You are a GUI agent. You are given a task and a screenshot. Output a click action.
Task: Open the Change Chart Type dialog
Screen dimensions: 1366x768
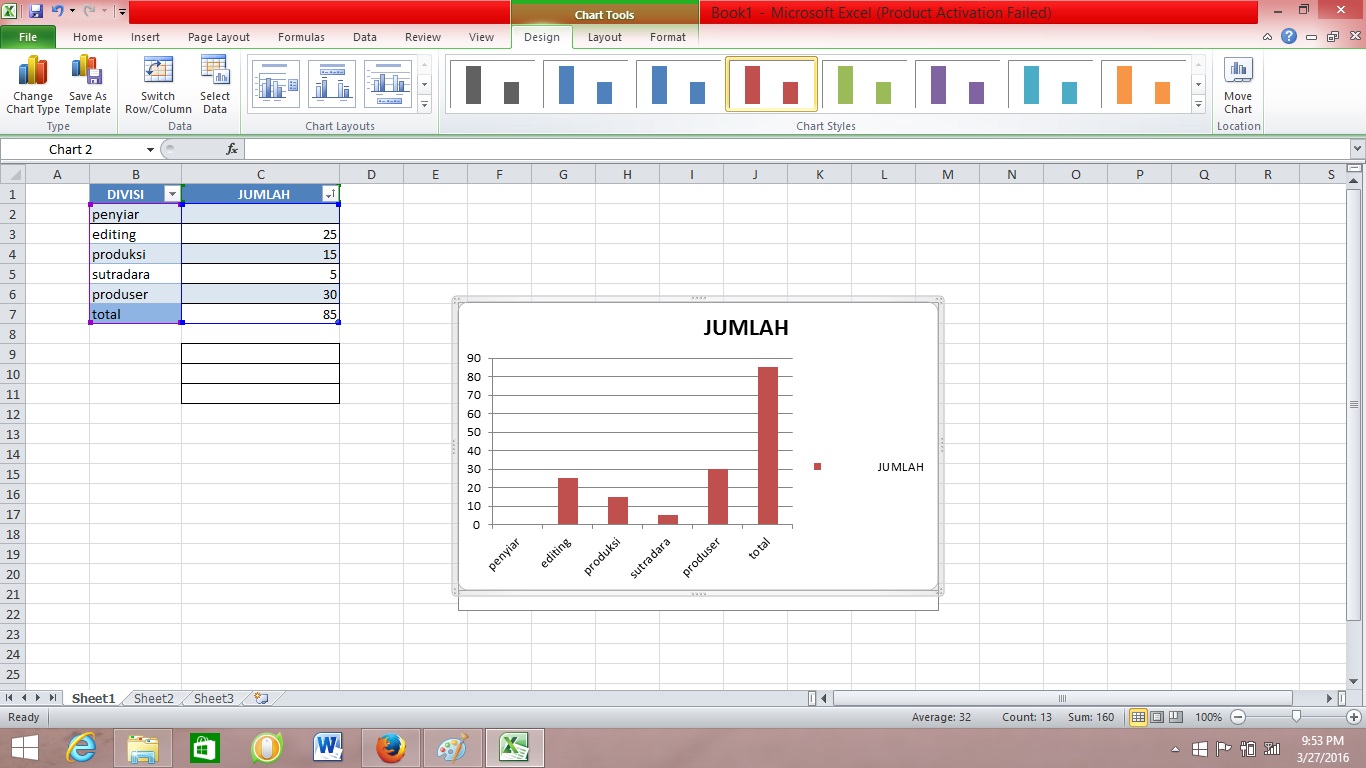33,85
